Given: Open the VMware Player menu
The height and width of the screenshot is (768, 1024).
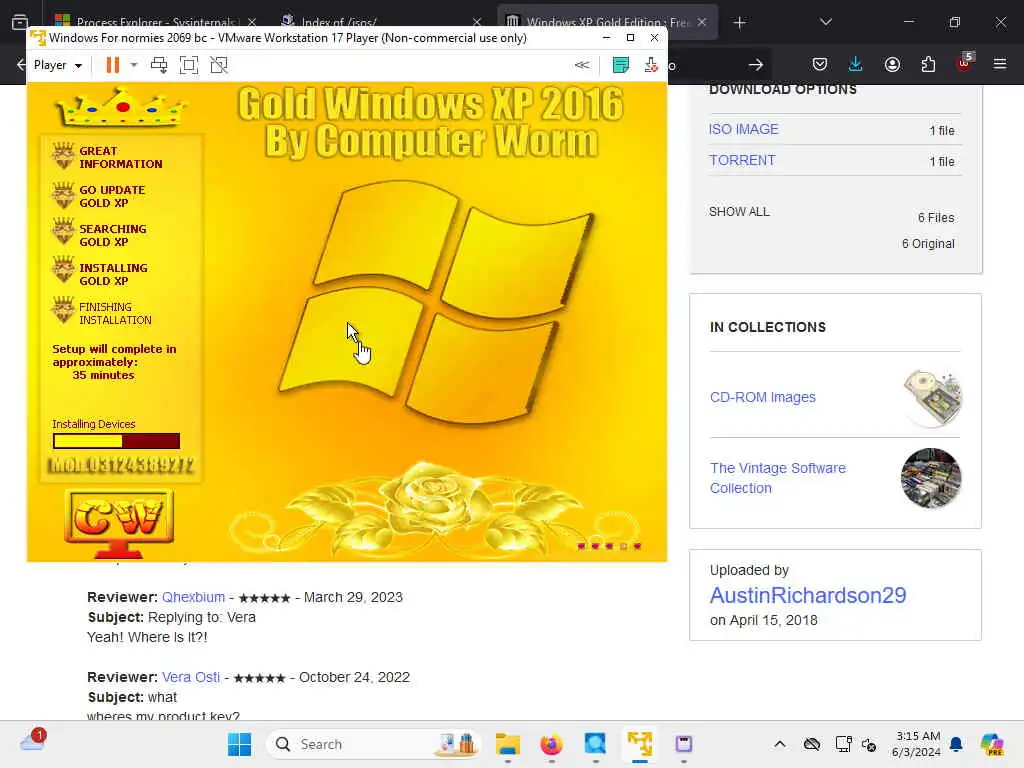Looking at the screenshot, I should click(x=57, y=65).
